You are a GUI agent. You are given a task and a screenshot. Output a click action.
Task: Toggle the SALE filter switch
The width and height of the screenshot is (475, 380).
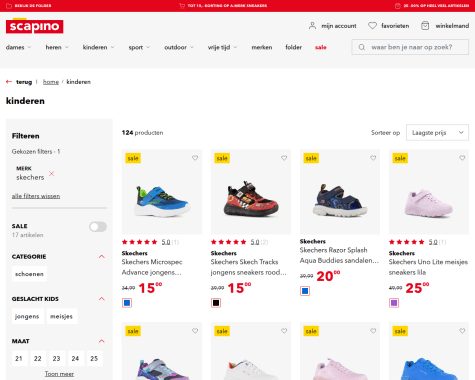coord(98,227)
